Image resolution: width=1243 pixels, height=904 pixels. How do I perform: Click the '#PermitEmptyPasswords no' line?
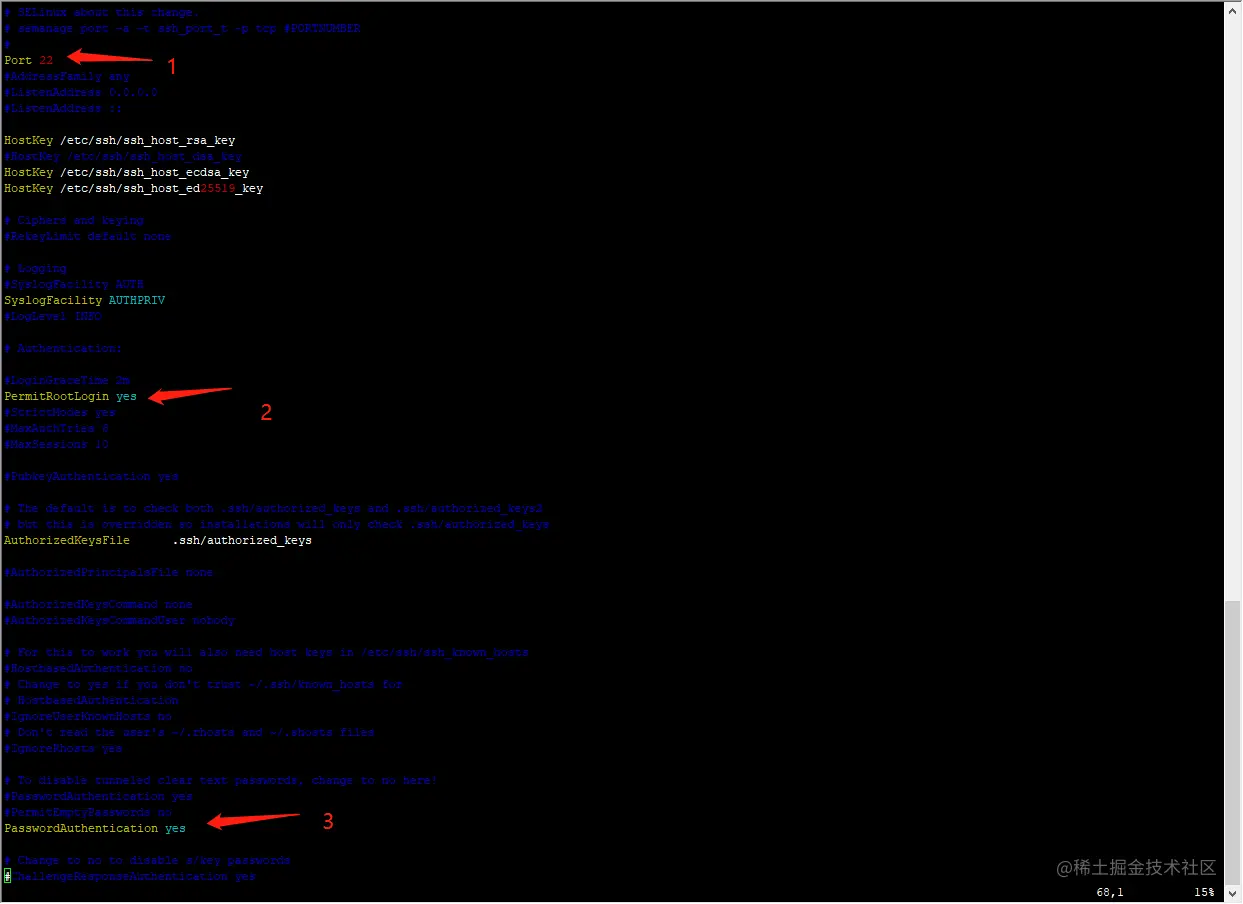(88, 813)
